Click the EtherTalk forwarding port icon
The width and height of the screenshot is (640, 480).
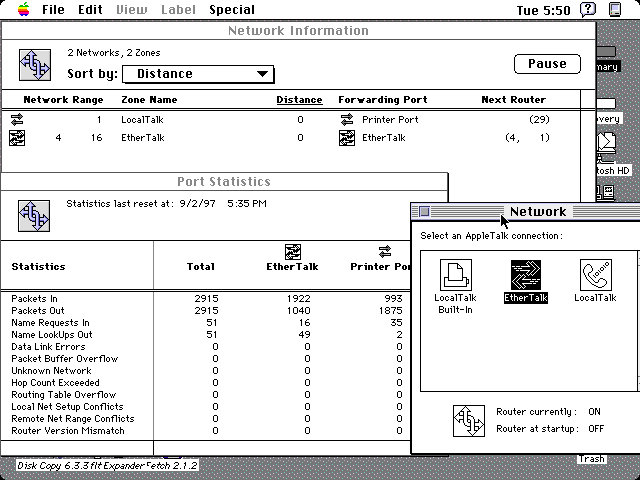[x=347, y=138]
